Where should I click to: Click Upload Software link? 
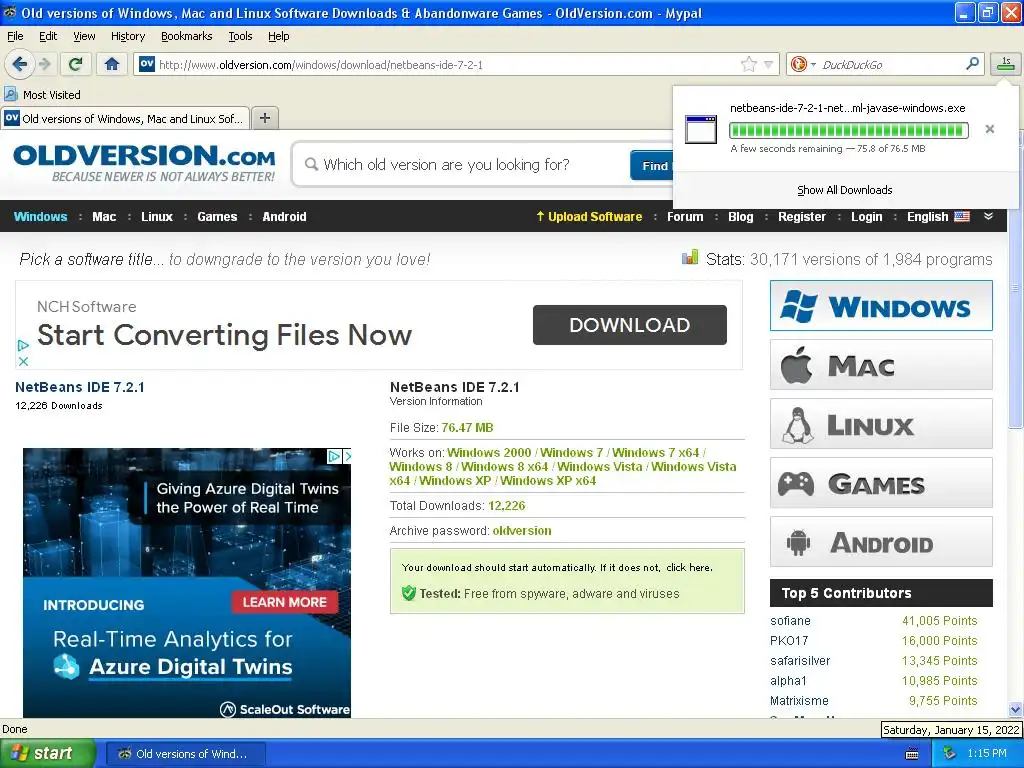[589, 217]
